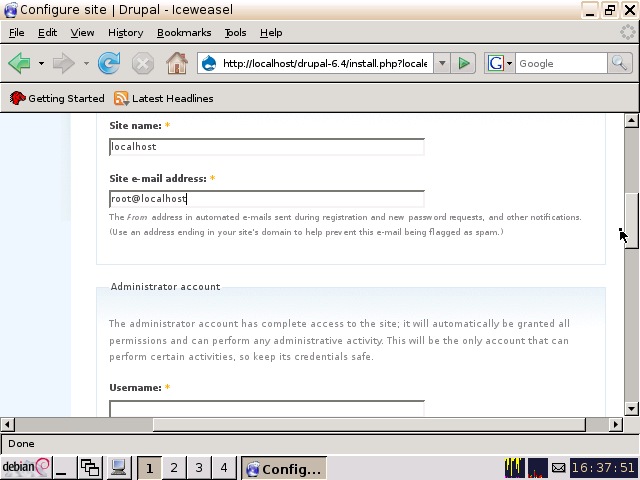Click the Iceweasel title bar icon
Viewport: 640px width, 480px height.
tap(10, 10)
